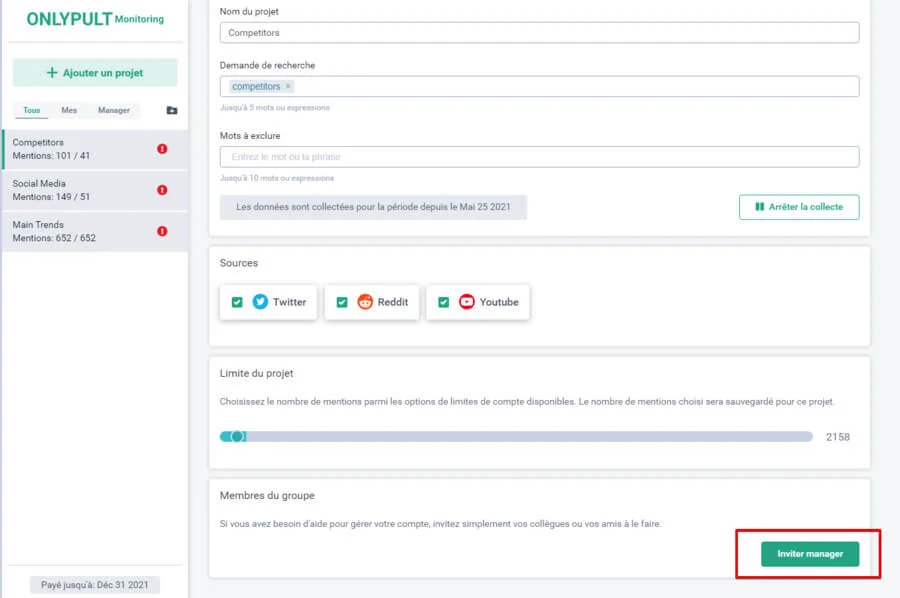
Task: Toggle the Reddit source checkbox
Action: tap(342, 302)
